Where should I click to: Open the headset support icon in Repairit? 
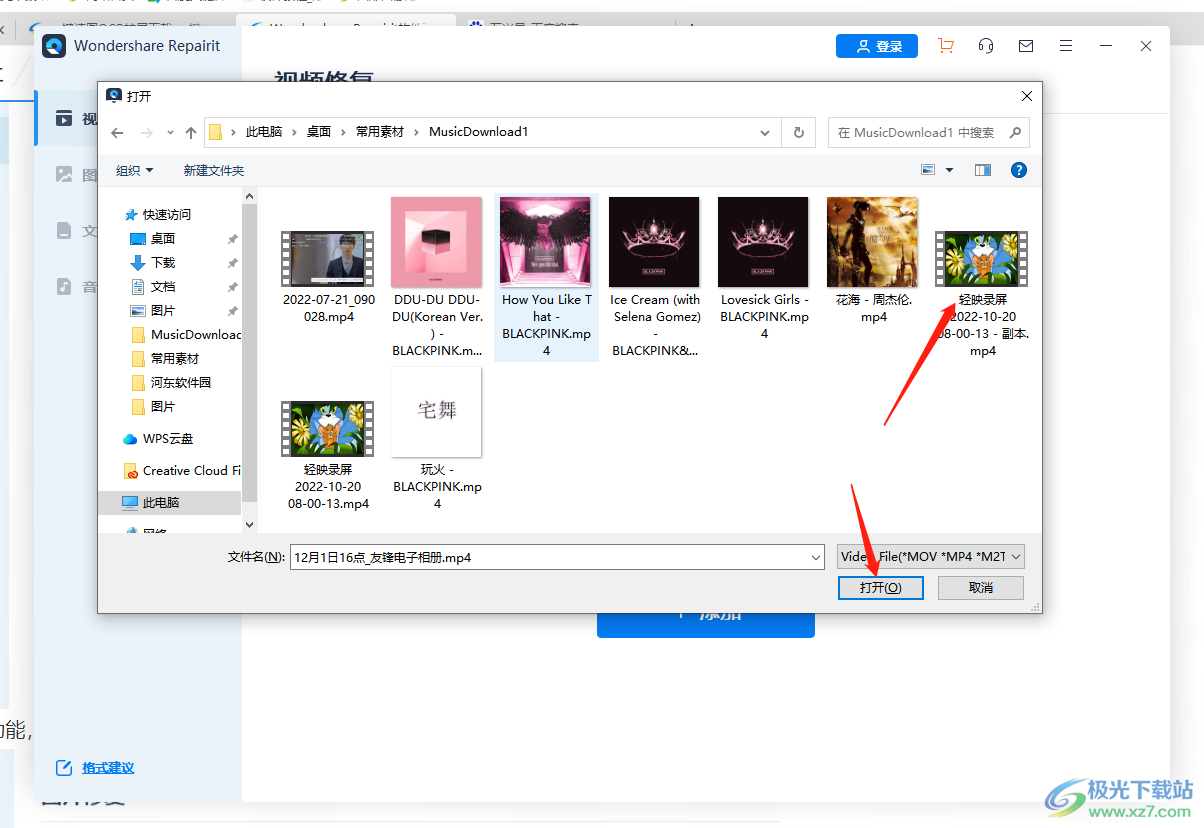coord(986,46)
